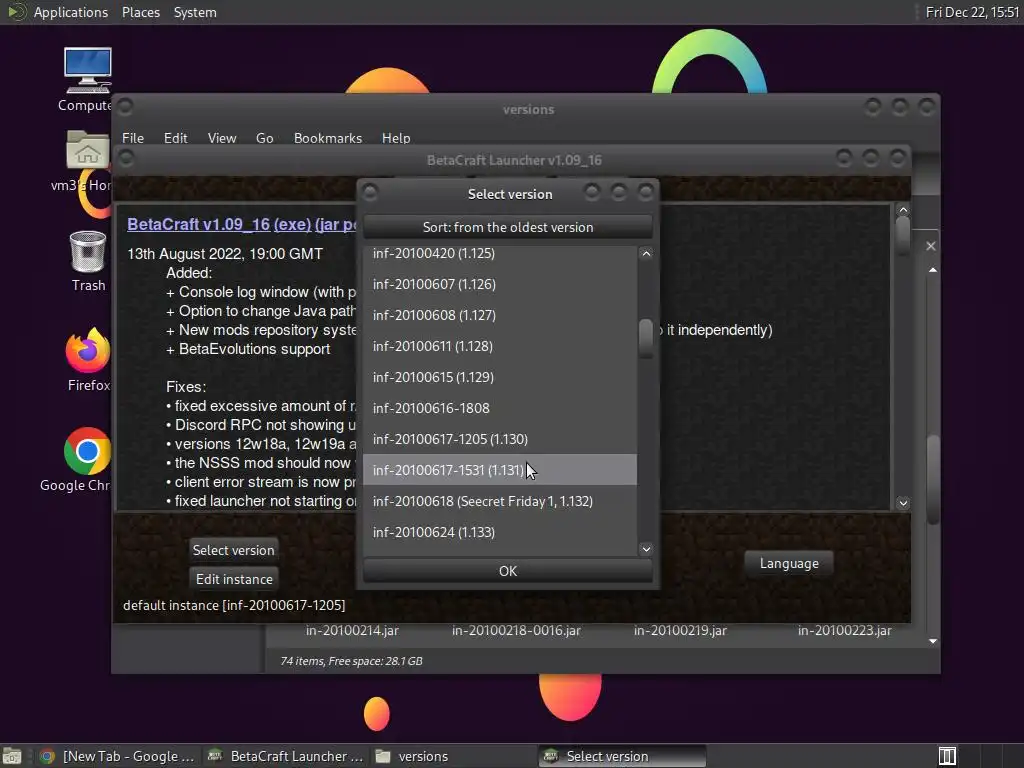Select inf-20100618 Seecret Friday 1 version
Viewport: 1024px width, 768px height.
coord(500,501)
